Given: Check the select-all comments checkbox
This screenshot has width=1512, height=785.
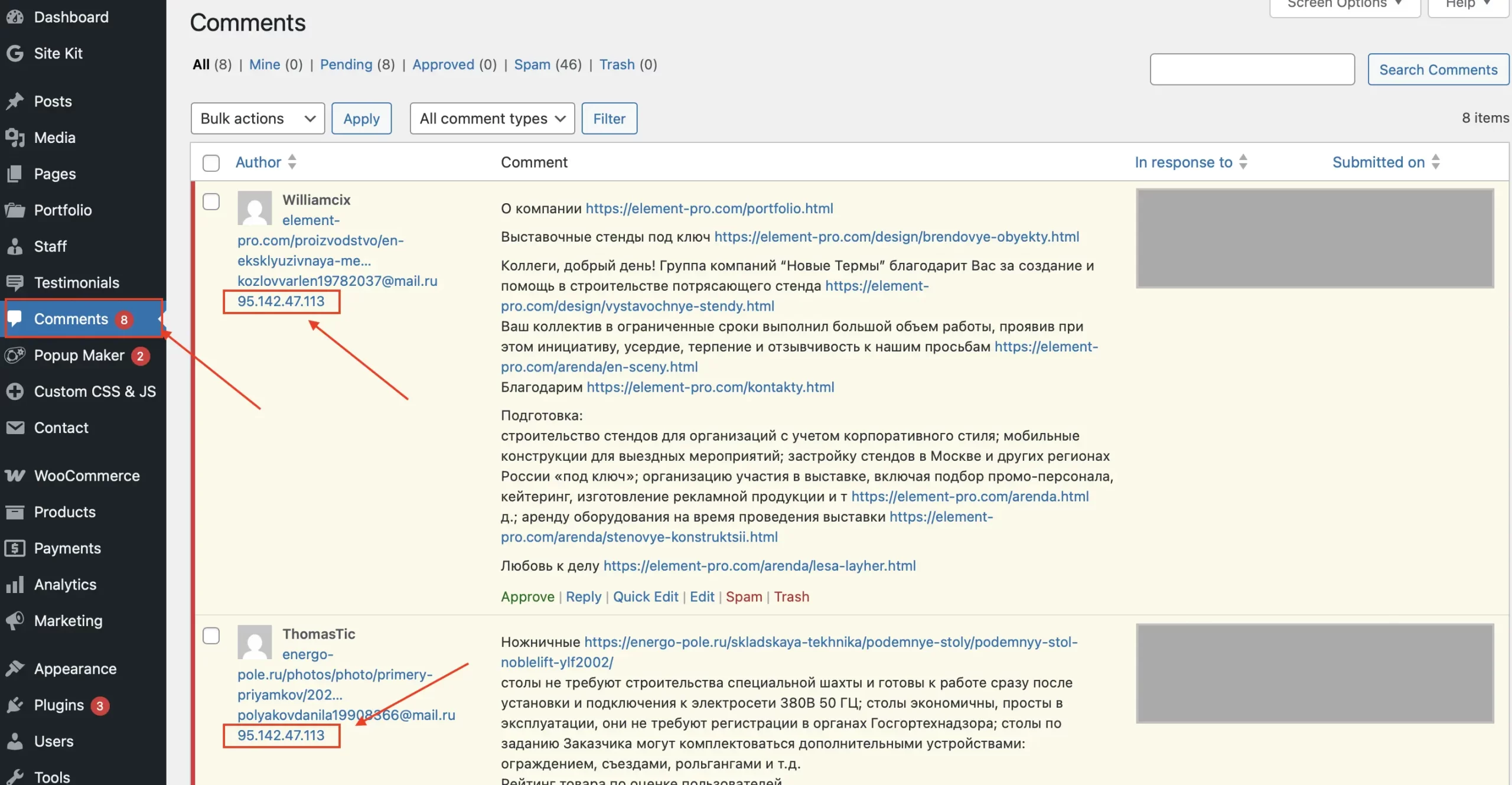Looking at the screenshot, I should click(210, 163).
